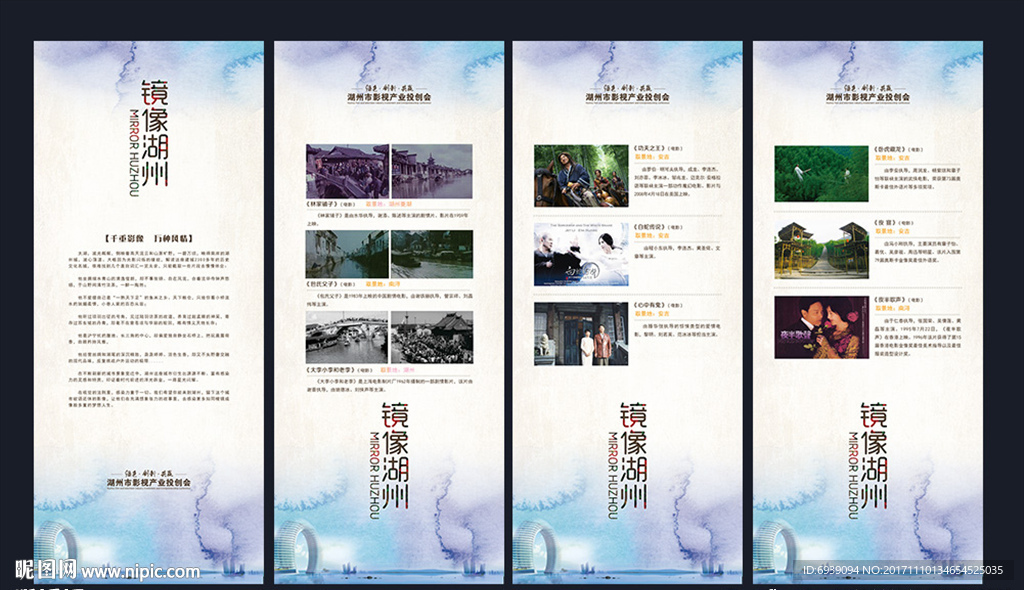
Task: Open the 白蛇传说 movie poster image
Action: click(x=581, y=254)
